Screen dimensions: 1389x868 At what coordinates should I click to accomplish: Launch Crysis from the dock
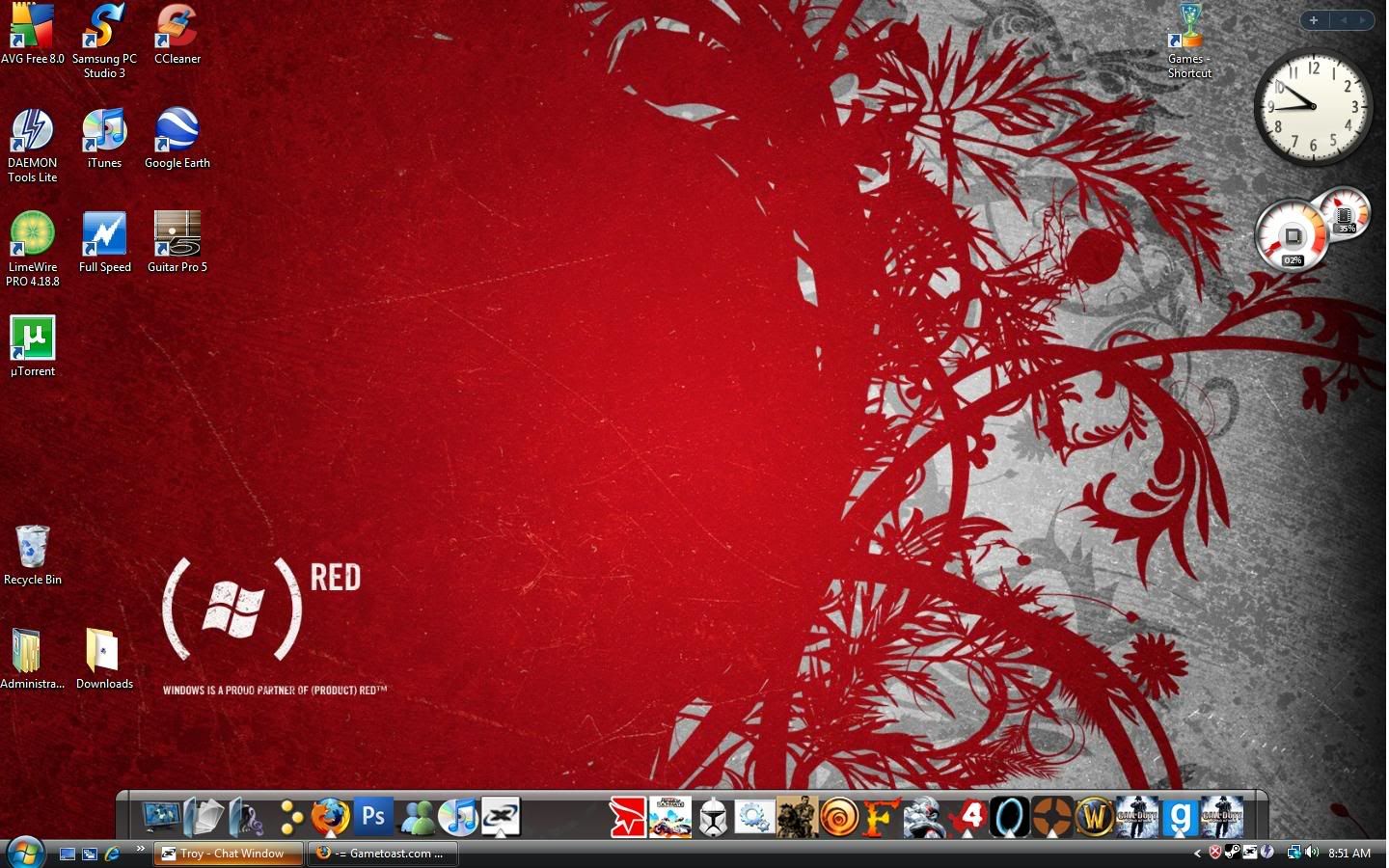[x=923, y=818]
